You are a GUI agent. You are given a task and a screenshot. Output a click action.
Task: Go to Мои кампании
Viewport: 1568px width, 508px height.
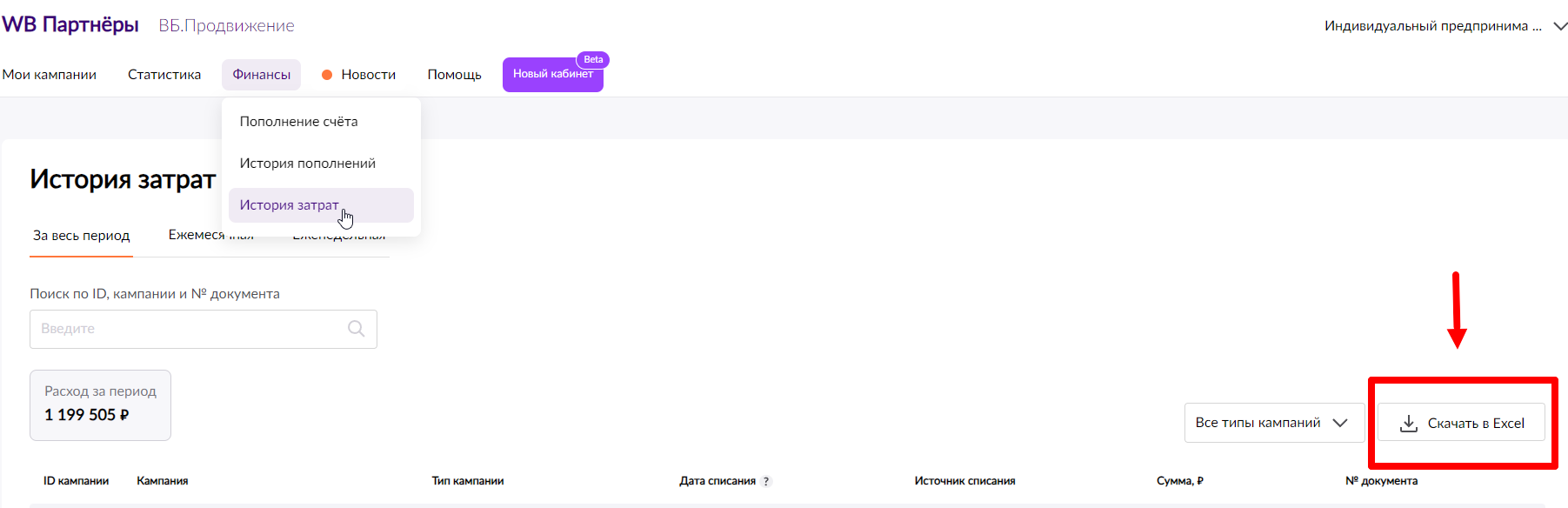click(x=50, y=75)
